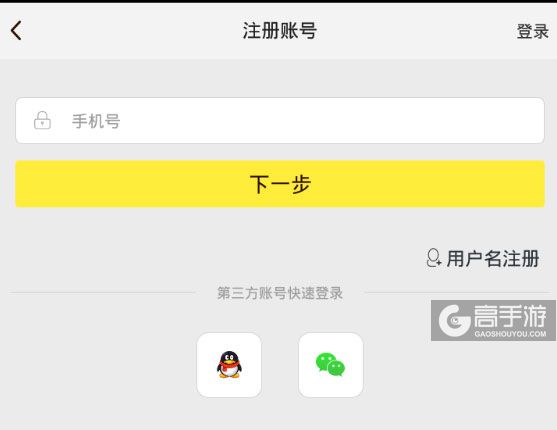This screenshot has width=557, height=430.
Task: Go back using the left arrow icon
Action: tap(16, 31)
